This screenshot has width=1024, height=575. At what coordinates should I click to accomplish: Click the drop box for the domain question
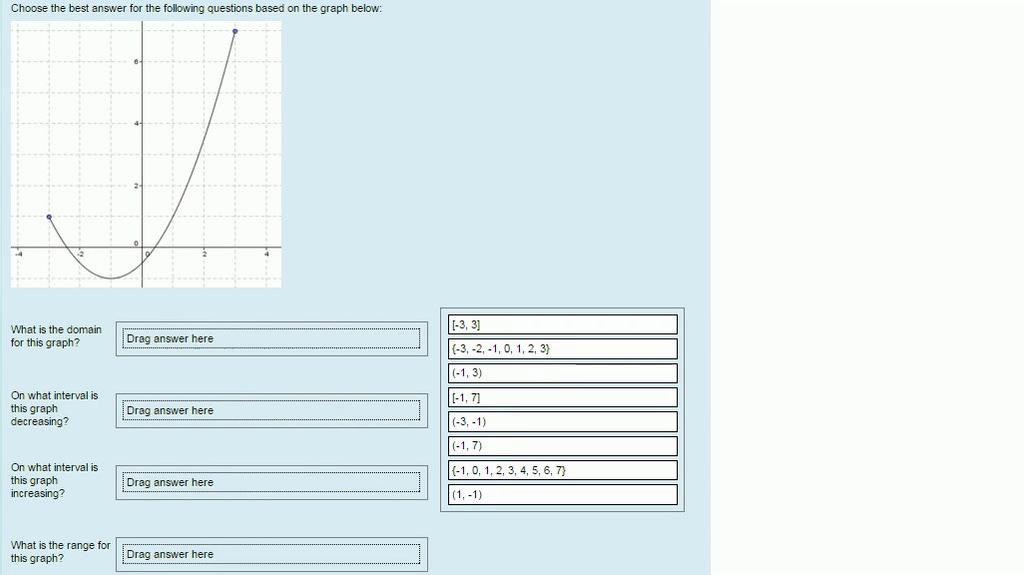point(271,339)
